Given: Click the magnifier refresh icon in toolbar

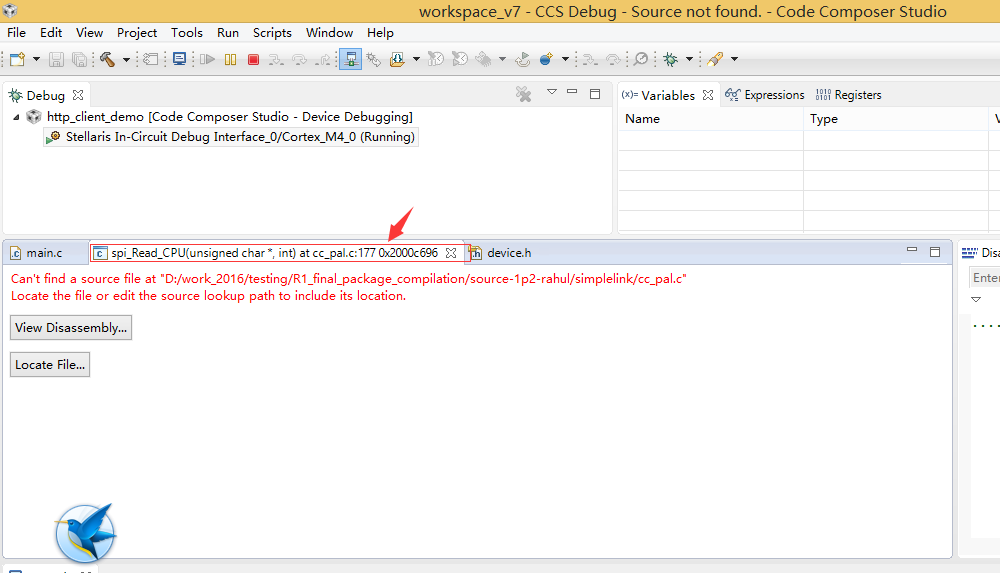Looking at the screenshot, I should [641, 59].
